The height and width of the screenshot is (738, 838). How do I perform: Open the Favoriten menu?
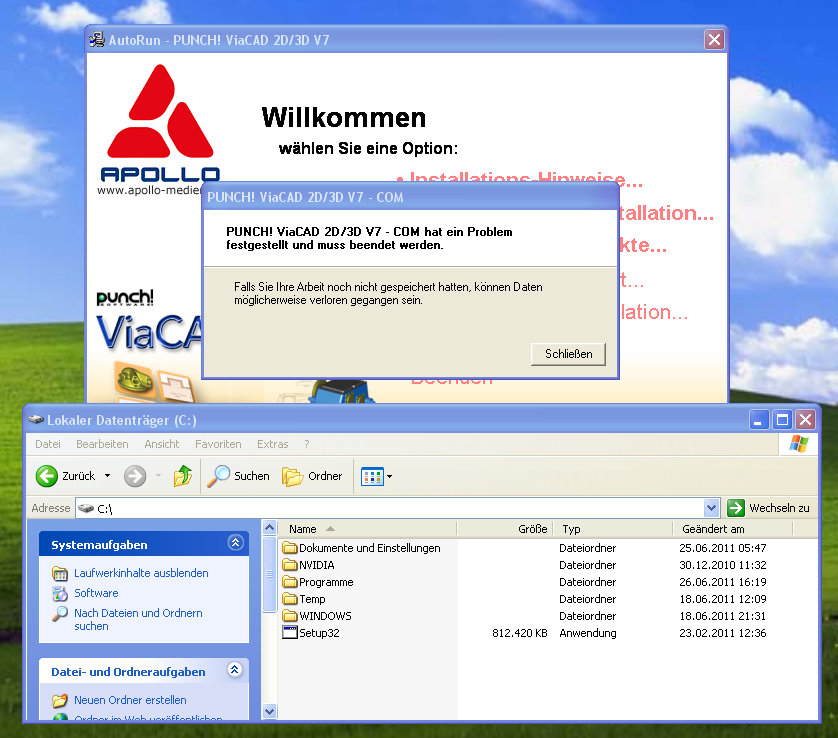point(218,444)
